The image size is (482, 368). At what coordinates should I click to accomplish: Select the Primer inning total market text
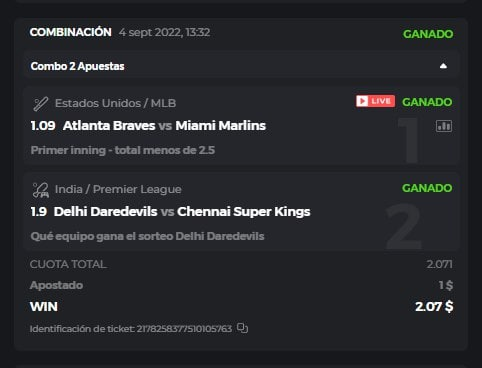(123, 150)
